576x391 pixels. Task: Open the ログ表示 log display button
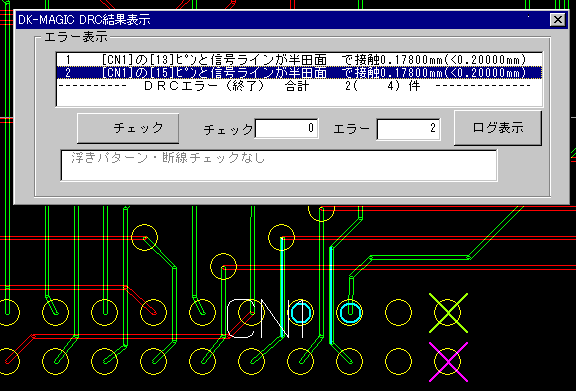(x=498, y=128)
